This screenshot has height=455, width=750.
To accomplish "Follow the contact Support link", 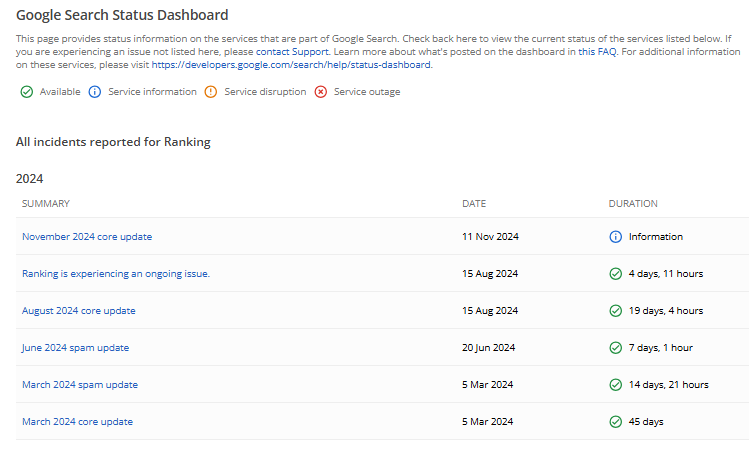I will (292, 52).
